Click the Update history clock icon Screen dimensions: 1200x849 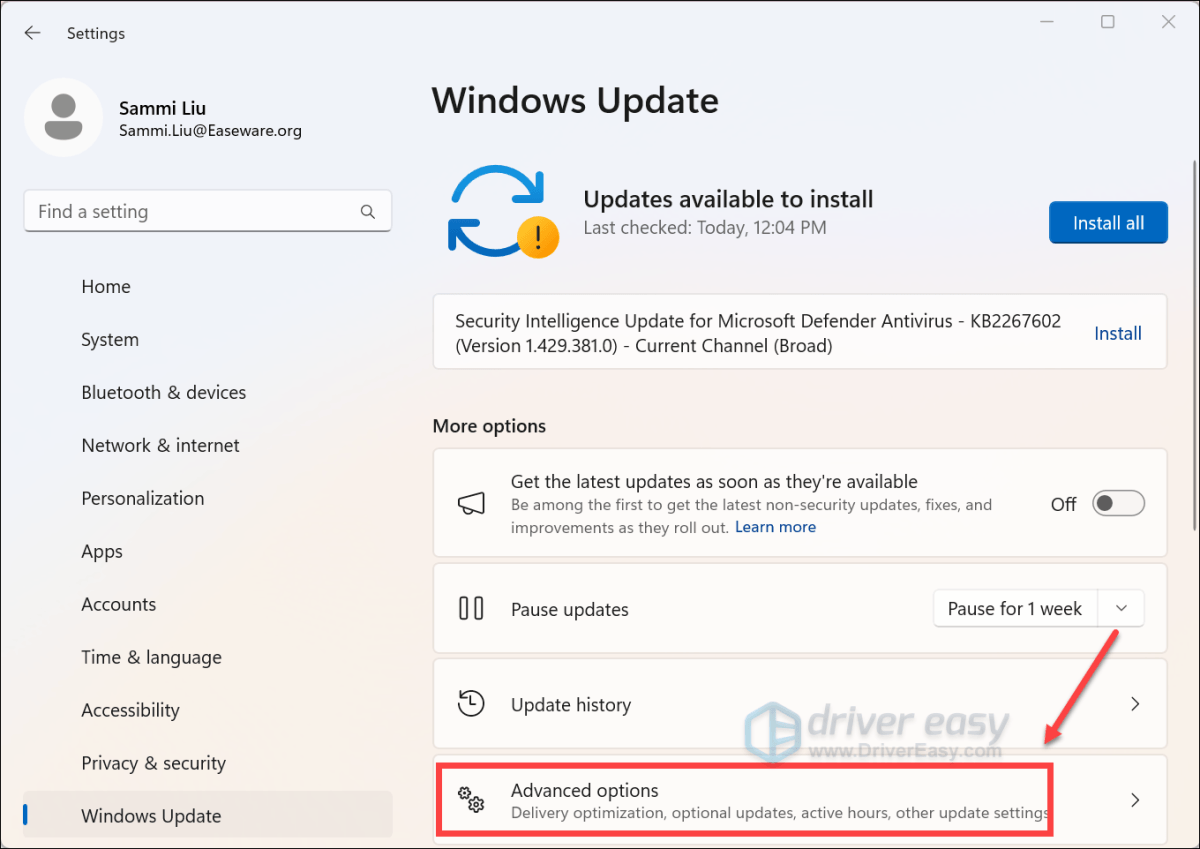[x=470, y=704]
